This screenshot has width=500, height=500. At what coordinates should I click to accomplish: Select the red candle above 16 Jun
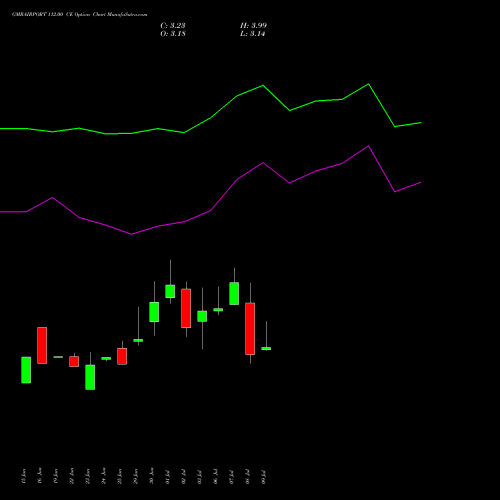click(x=42, y=345)
